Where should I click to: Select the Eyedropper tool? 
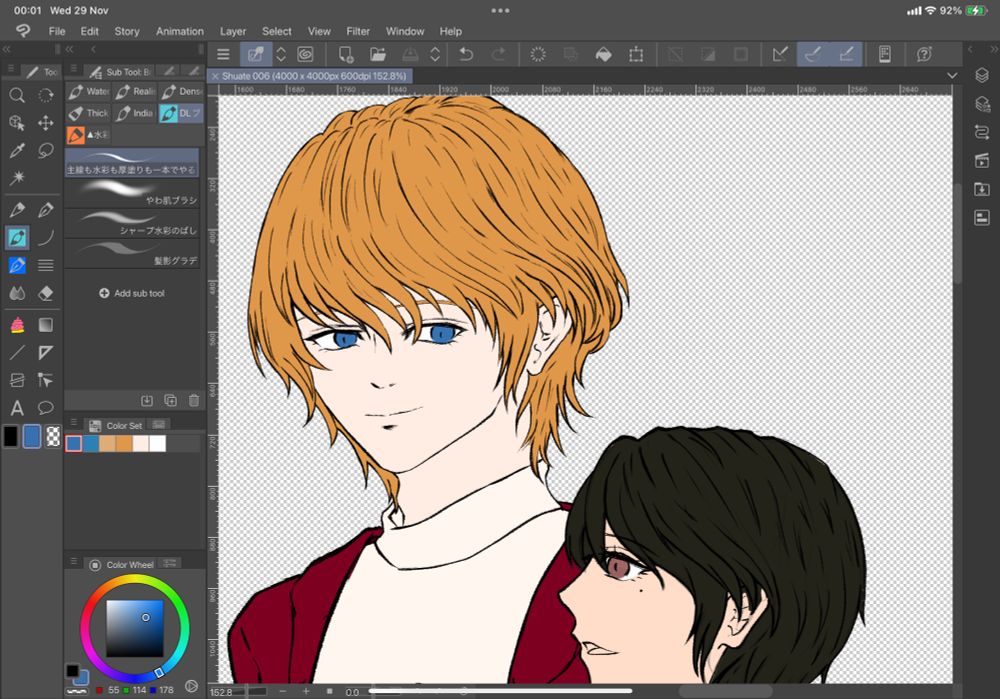[x=17, y=151]
